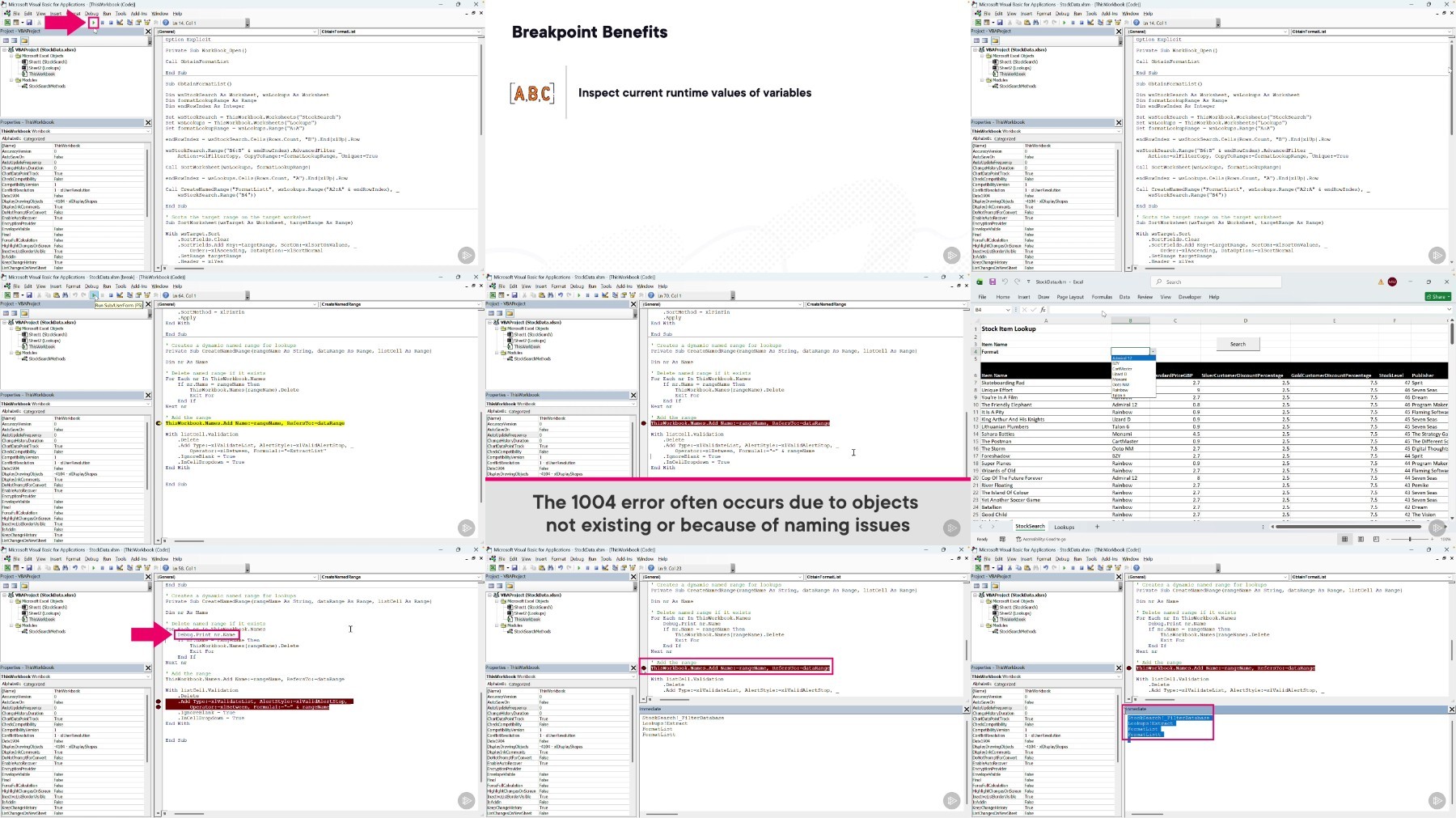1456x818 pixels.
Task: Switch Excel to Page Layout view in the status bar
Action: pos(1361,539)
